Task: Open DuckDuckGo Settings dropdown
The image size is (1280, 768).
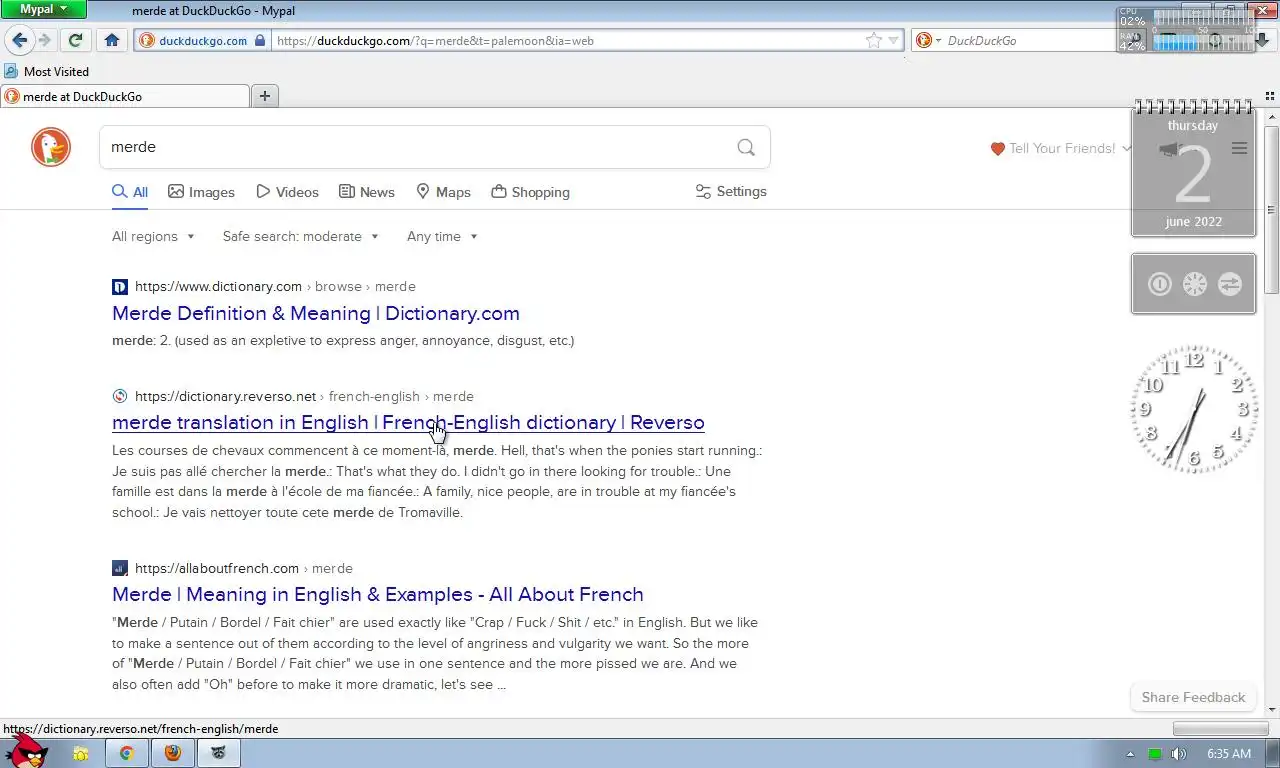Action: coord(731,191)
